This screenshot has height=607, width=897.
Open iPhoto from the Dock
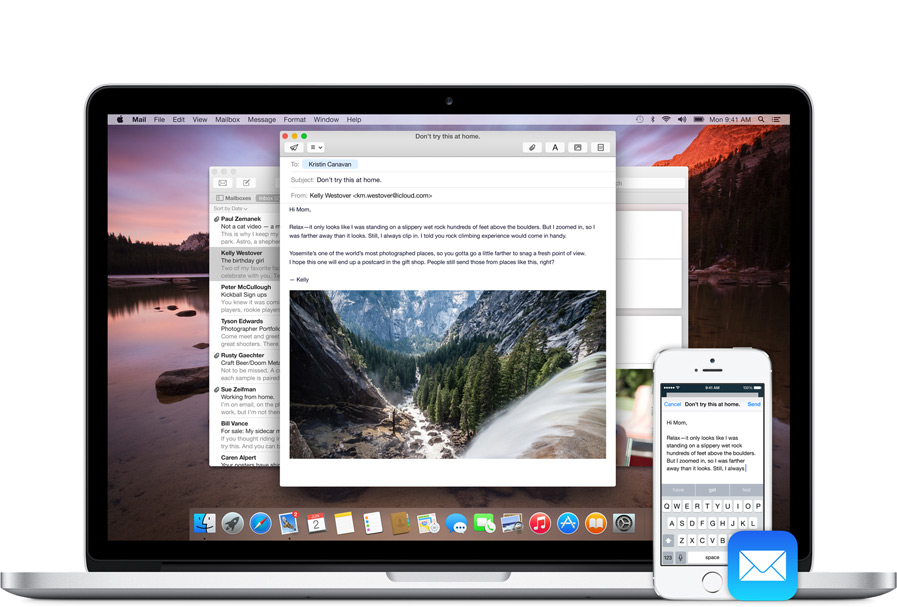(511, 523)
